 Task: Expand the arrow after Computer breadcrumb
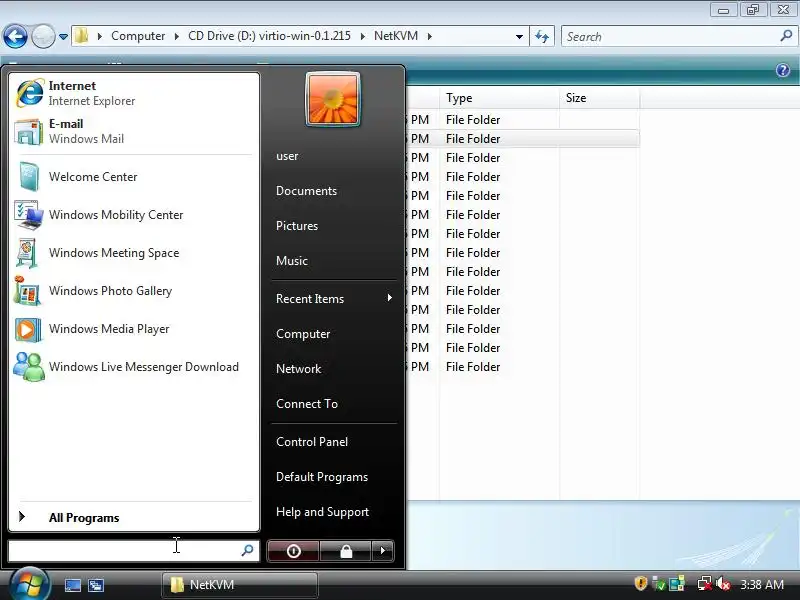point(177,36)
